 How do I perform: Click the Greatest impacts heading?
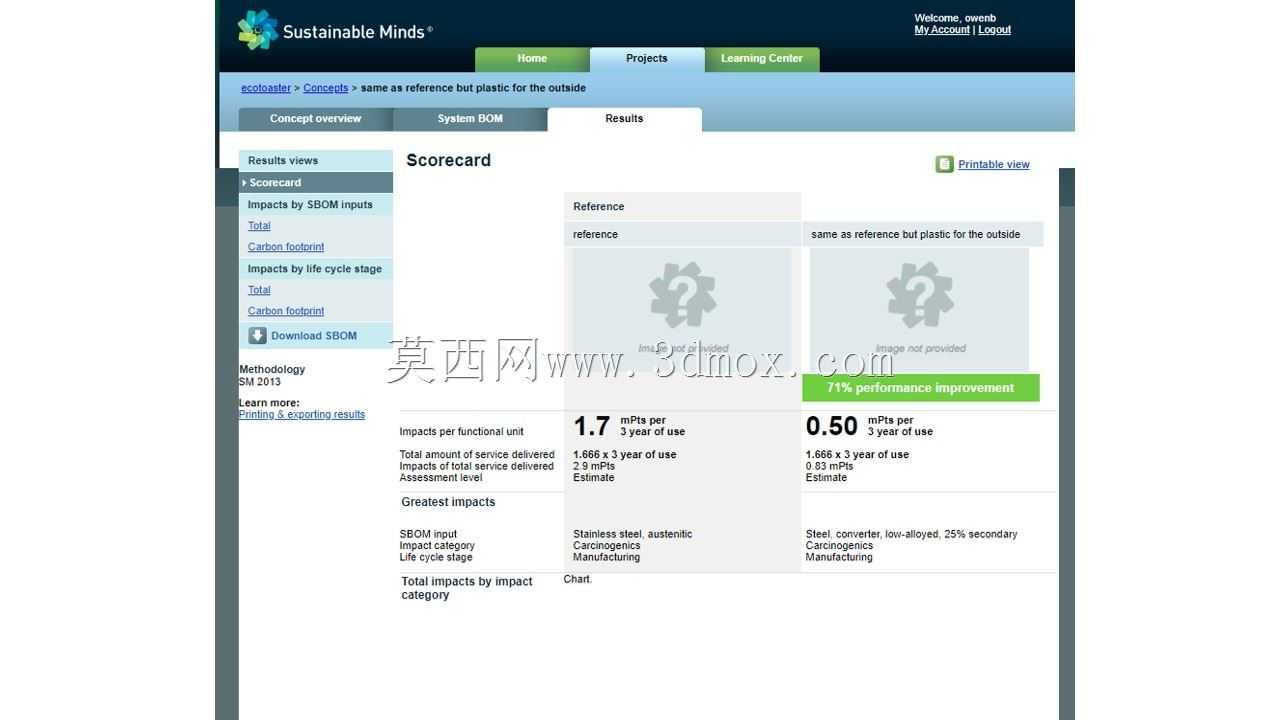pos(448,502)
